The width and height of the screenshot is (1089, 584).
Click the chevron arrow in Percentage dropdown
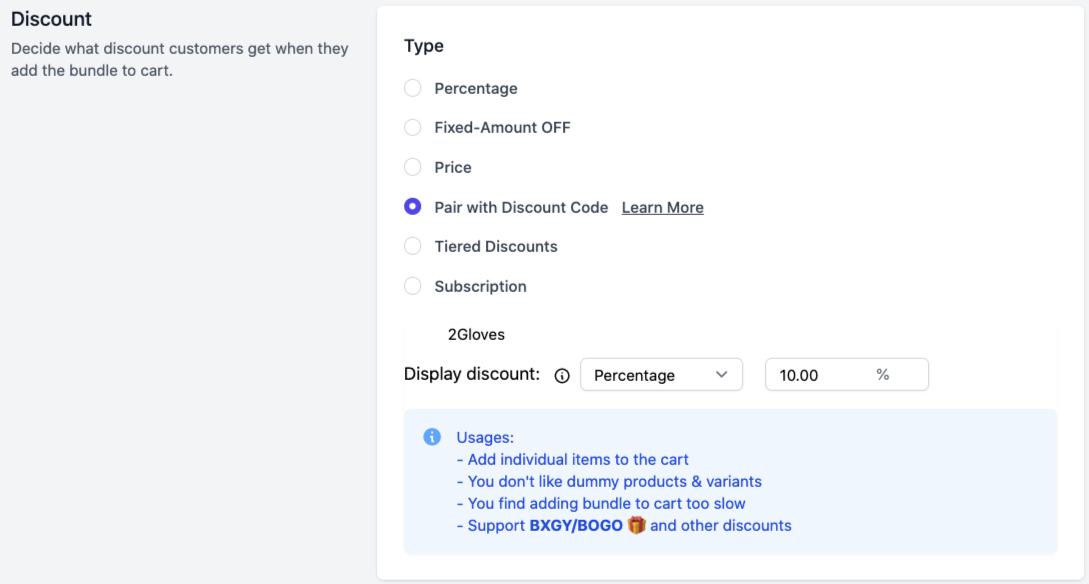pos(722,375)
